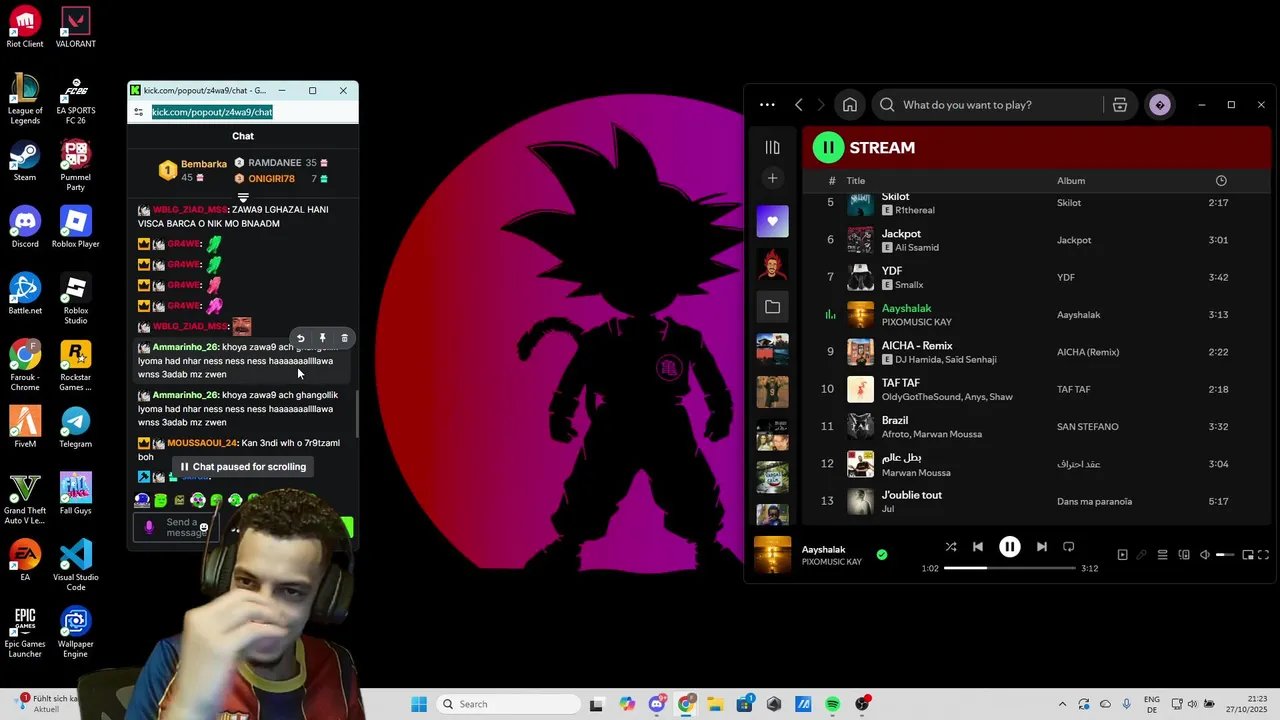The image size is (1280, 720).
Task: Sort the Spotify playlist by Album column
Action: pyautogui.click(x=1071, y=181)
